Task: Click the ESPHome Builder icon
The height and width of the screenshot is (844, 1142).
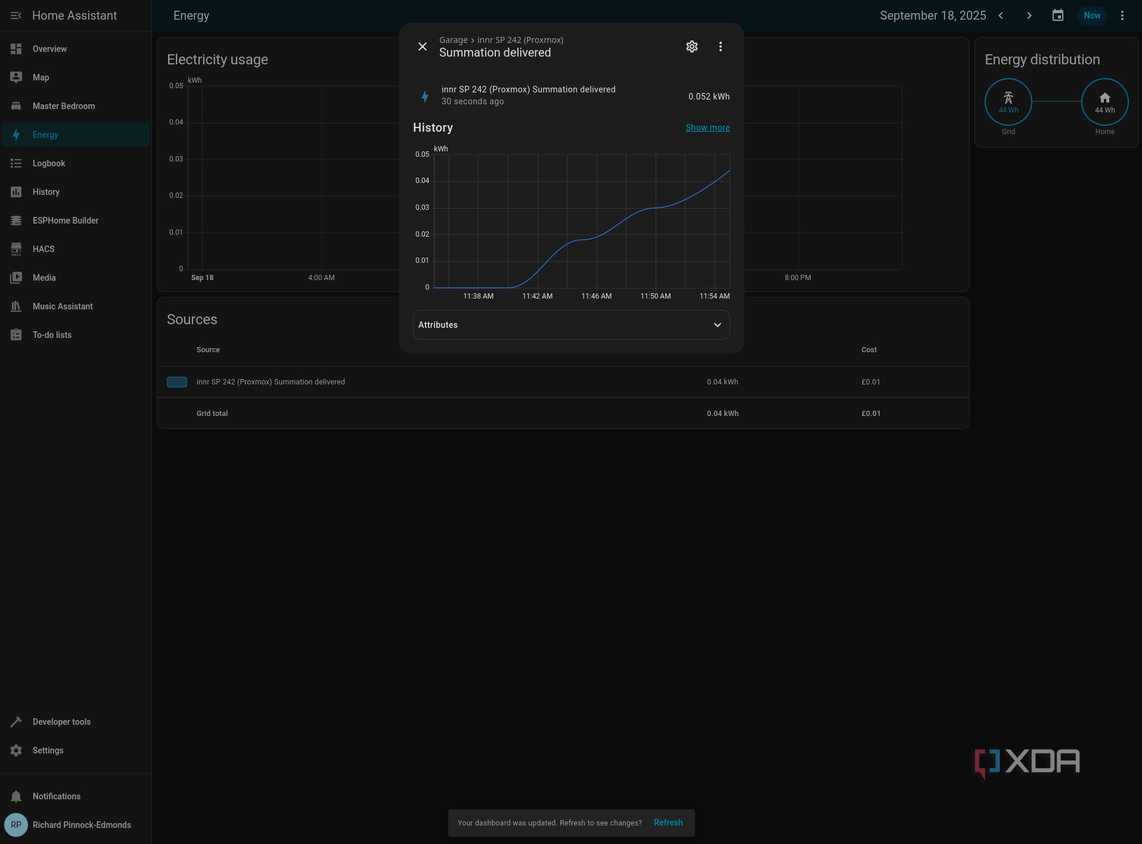Action: click(16, 220)
